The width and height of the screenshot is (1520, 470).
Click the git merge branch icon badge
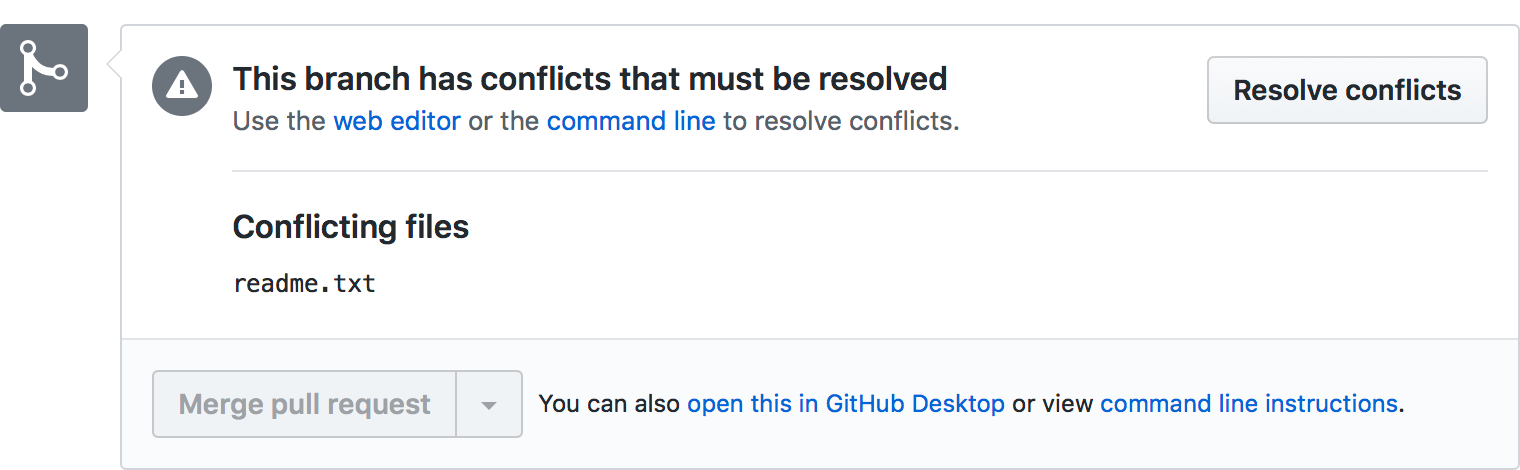click(44, 68)
